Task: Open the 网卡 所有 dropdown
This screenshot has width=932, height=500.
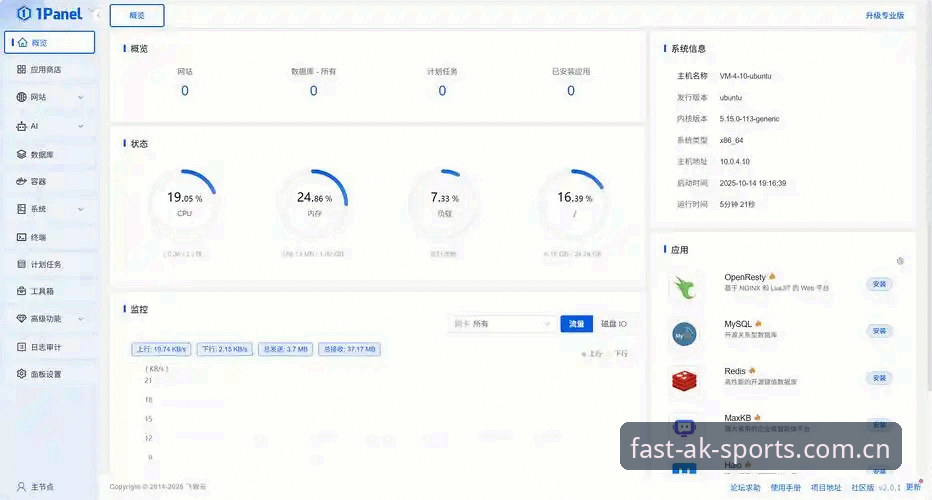Action: pos(501,324)
